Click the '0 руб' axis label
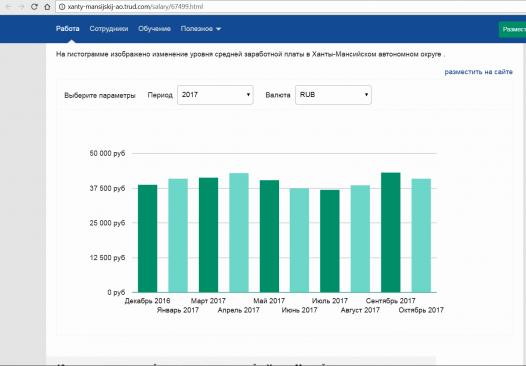This screenshot has height=366, width=526. (x=116, y=293)
